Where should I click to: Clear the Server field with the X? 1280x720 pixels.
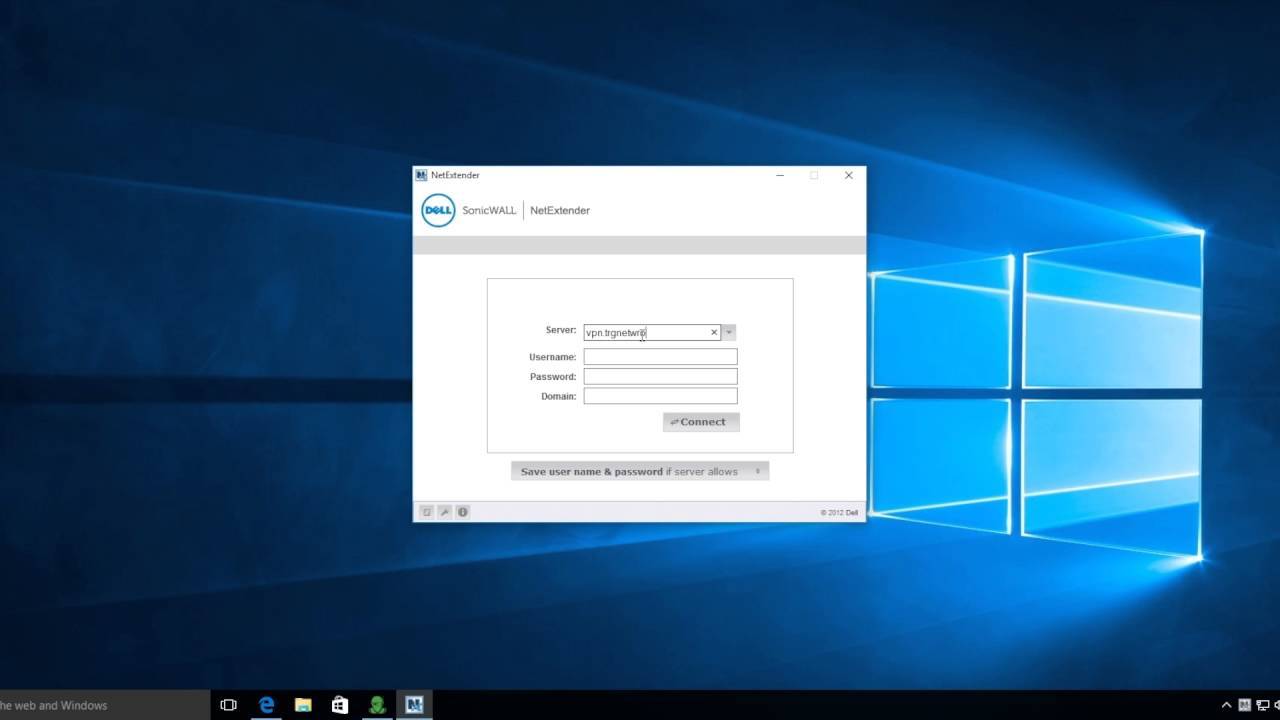pos(714,333)
